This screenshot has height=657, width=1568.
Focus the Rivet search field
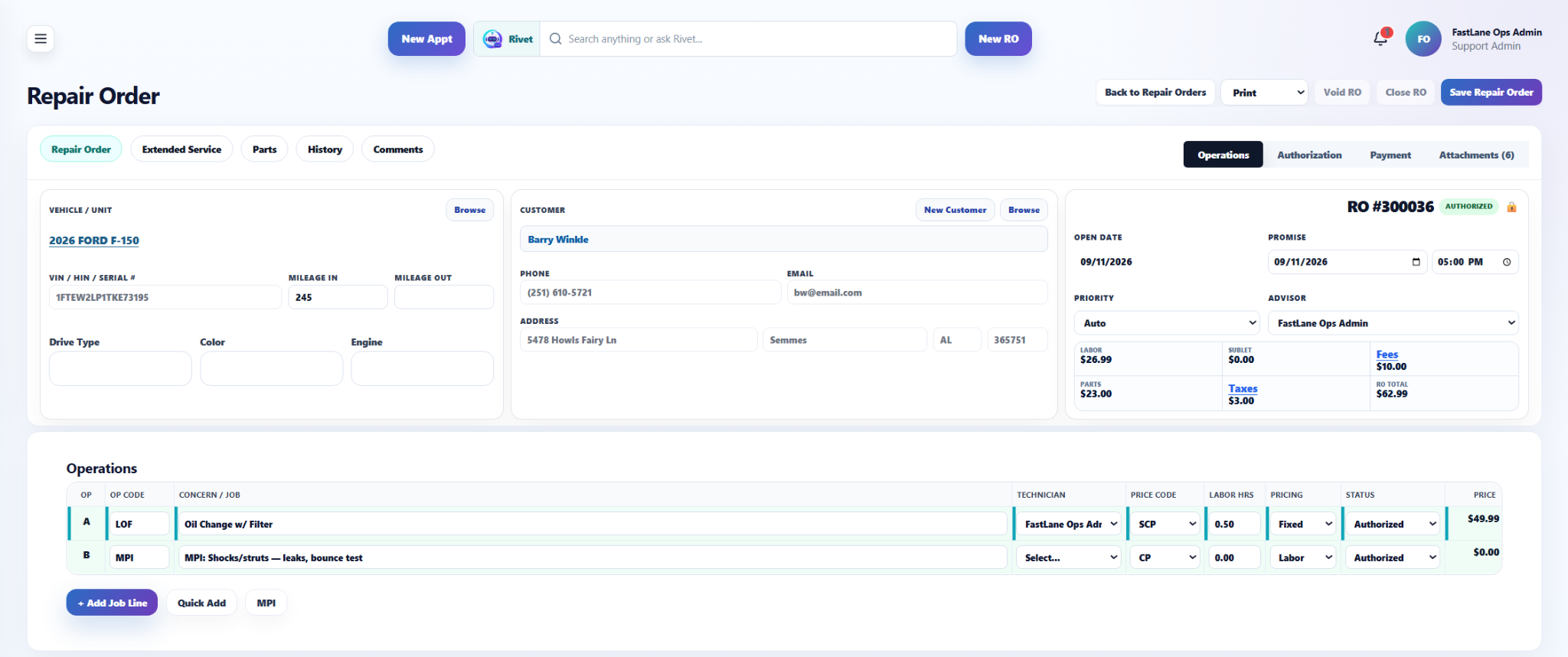coord(748,39)
